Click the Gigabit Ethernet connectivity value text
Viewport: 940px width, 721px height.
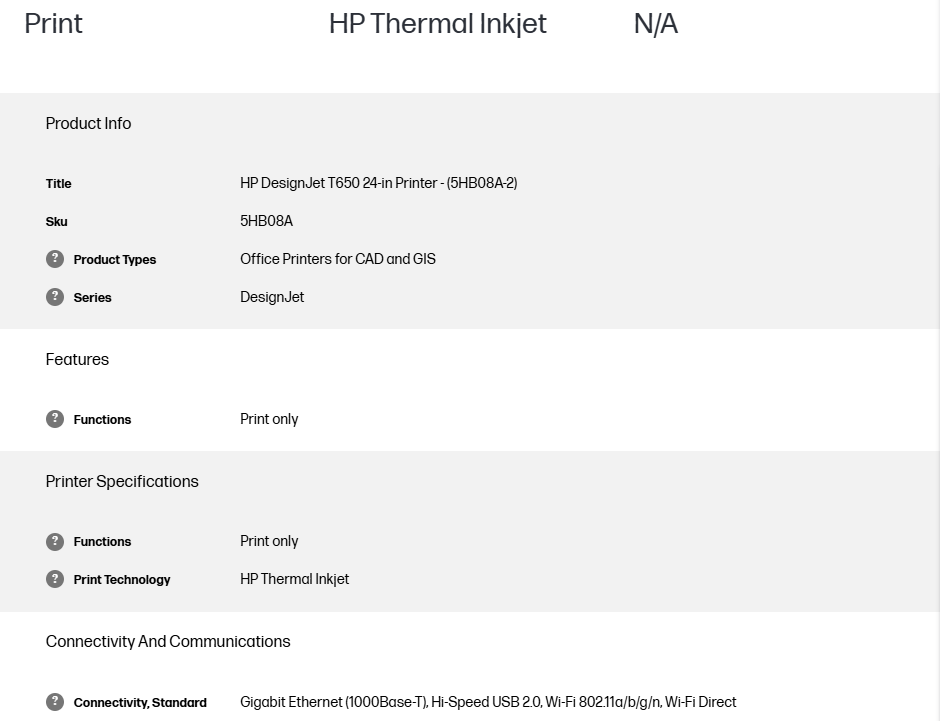[x=487, y=702]
